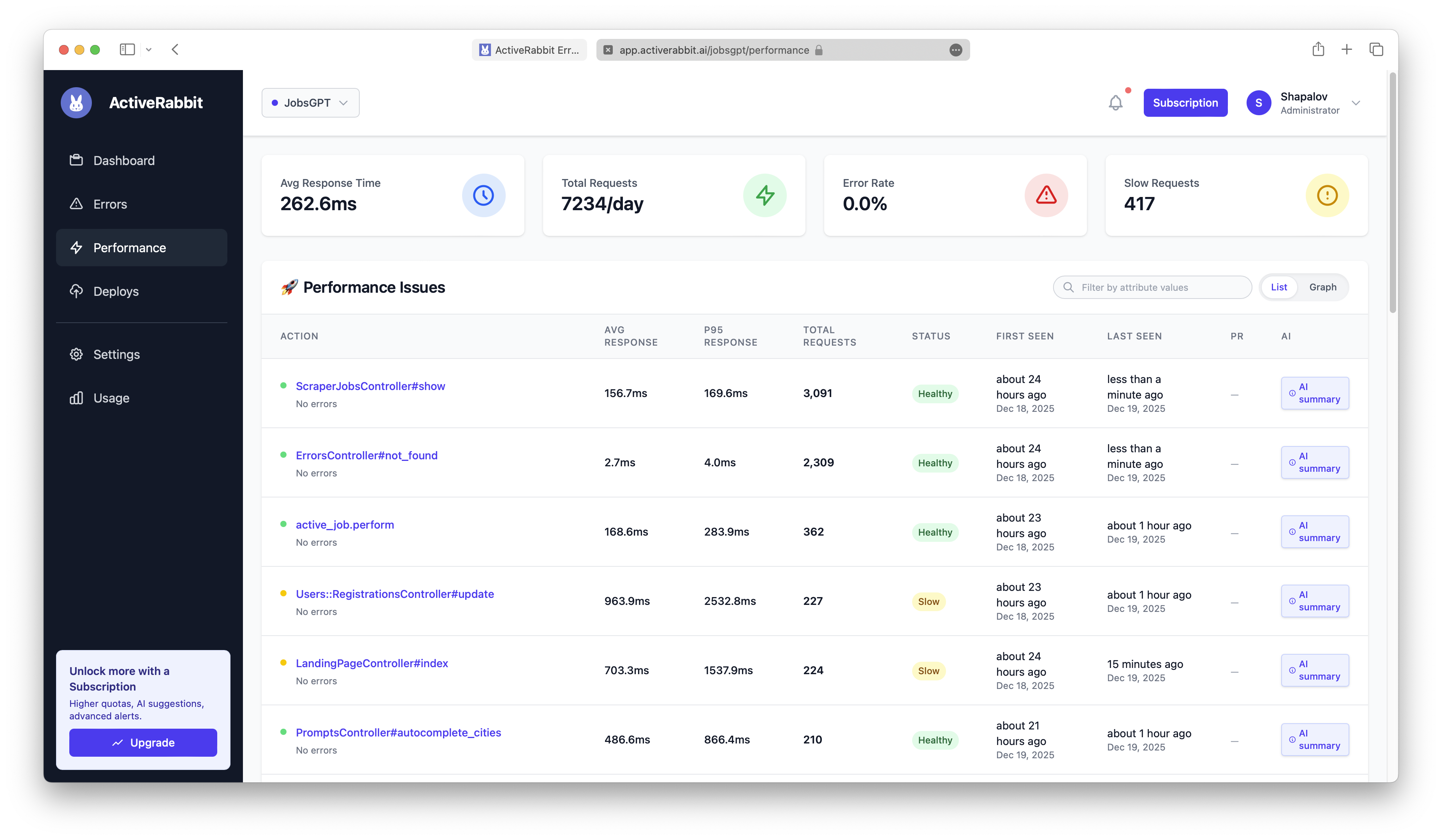This screenshot has width=1442, height=840.
Task: Click the AI summary for LandingPageController#index
Action: click(x=1314, y=670)
